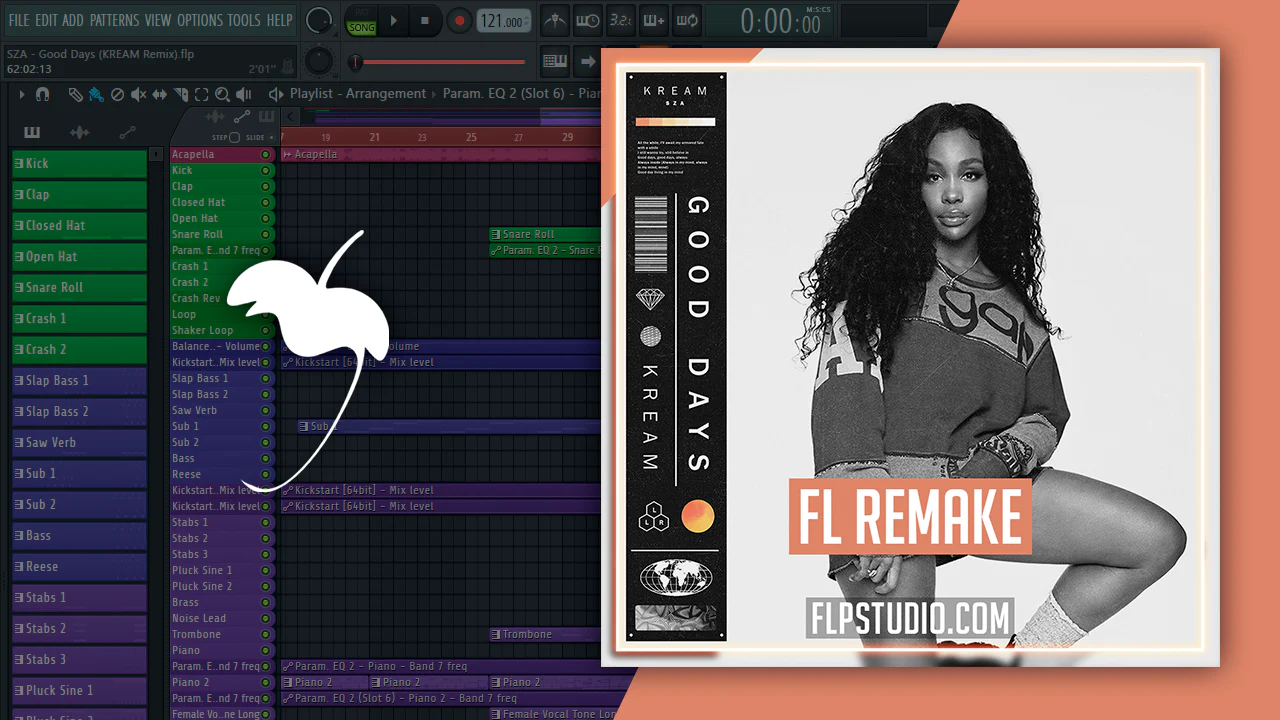Open the FILE menu
Image resolution: width=1280 pixels, height=720 pixels.
point(19,20)
